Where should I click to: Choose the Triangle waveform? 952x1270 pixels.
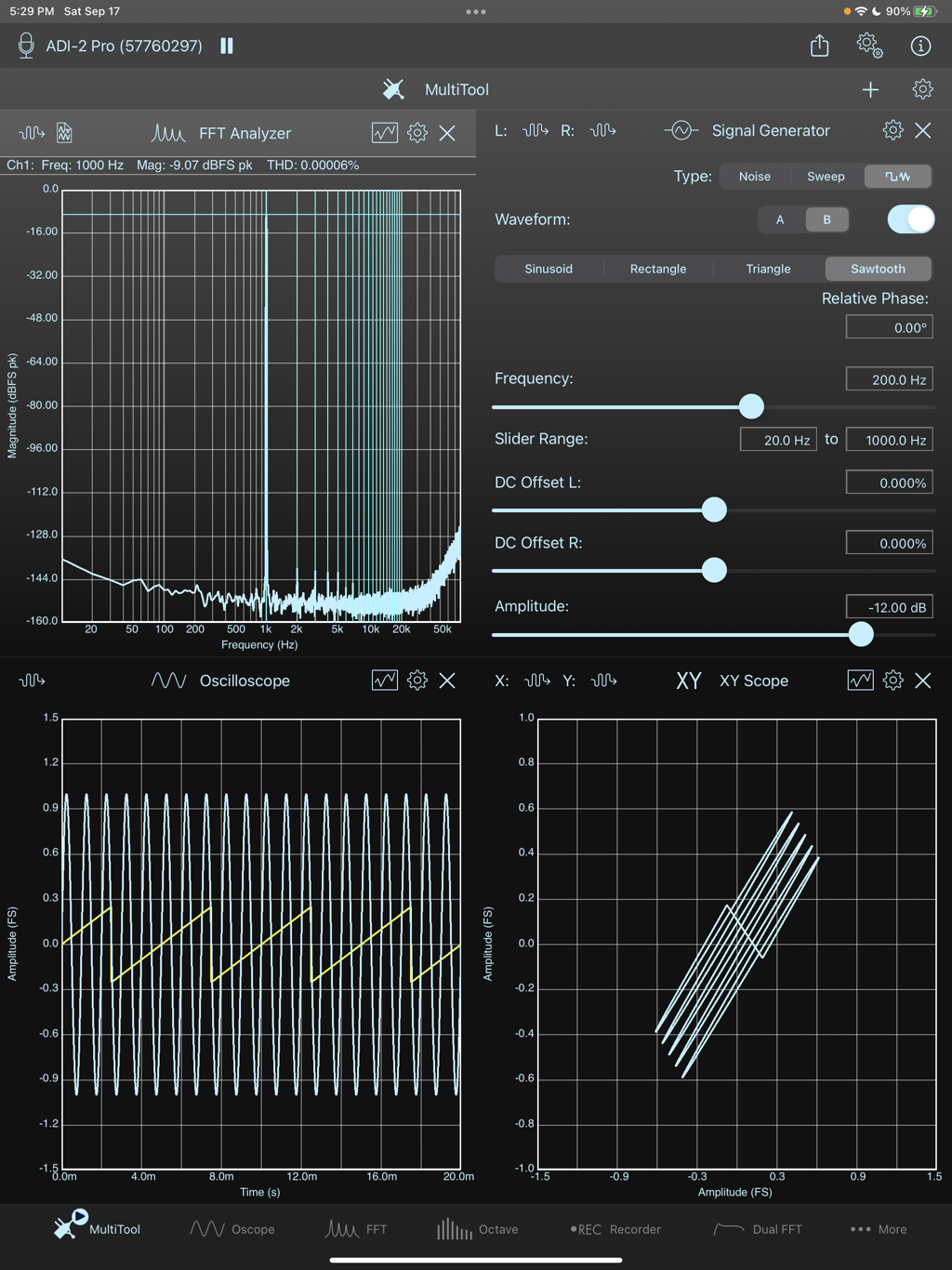[x=768, y=269]
